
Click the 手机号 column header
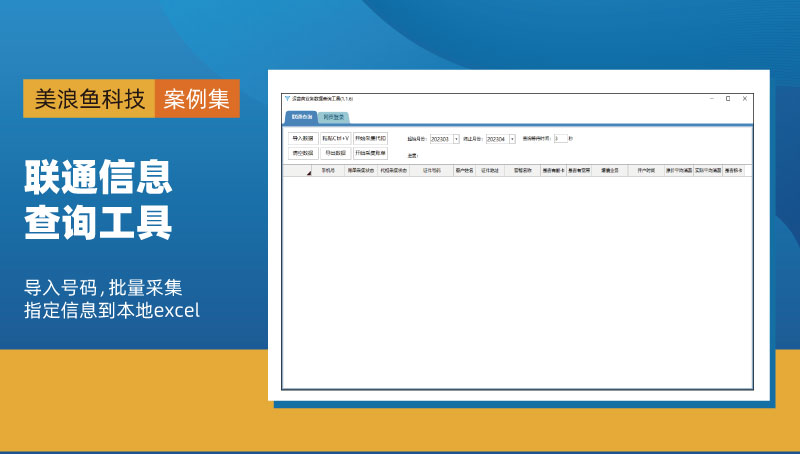tap(328, 170)
